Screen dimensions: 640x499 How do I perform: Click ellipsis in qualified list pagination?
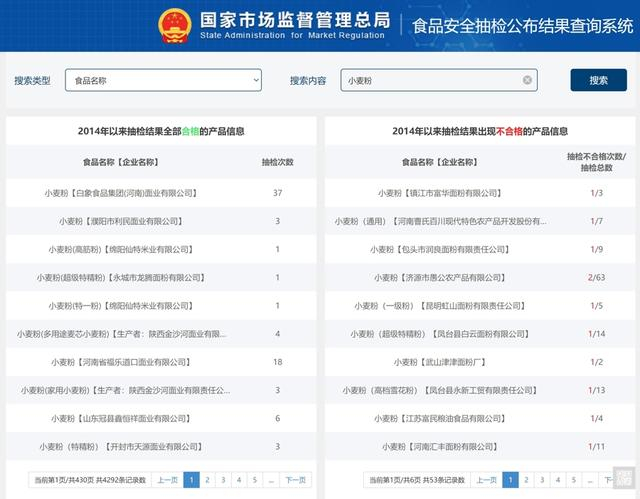click(271, 480)
